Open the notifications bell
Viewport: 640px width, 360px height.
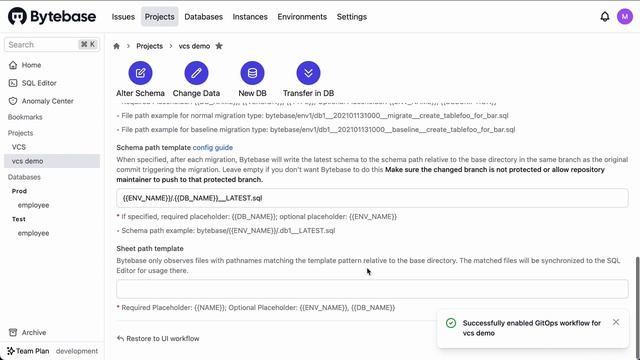coord(604,17)
